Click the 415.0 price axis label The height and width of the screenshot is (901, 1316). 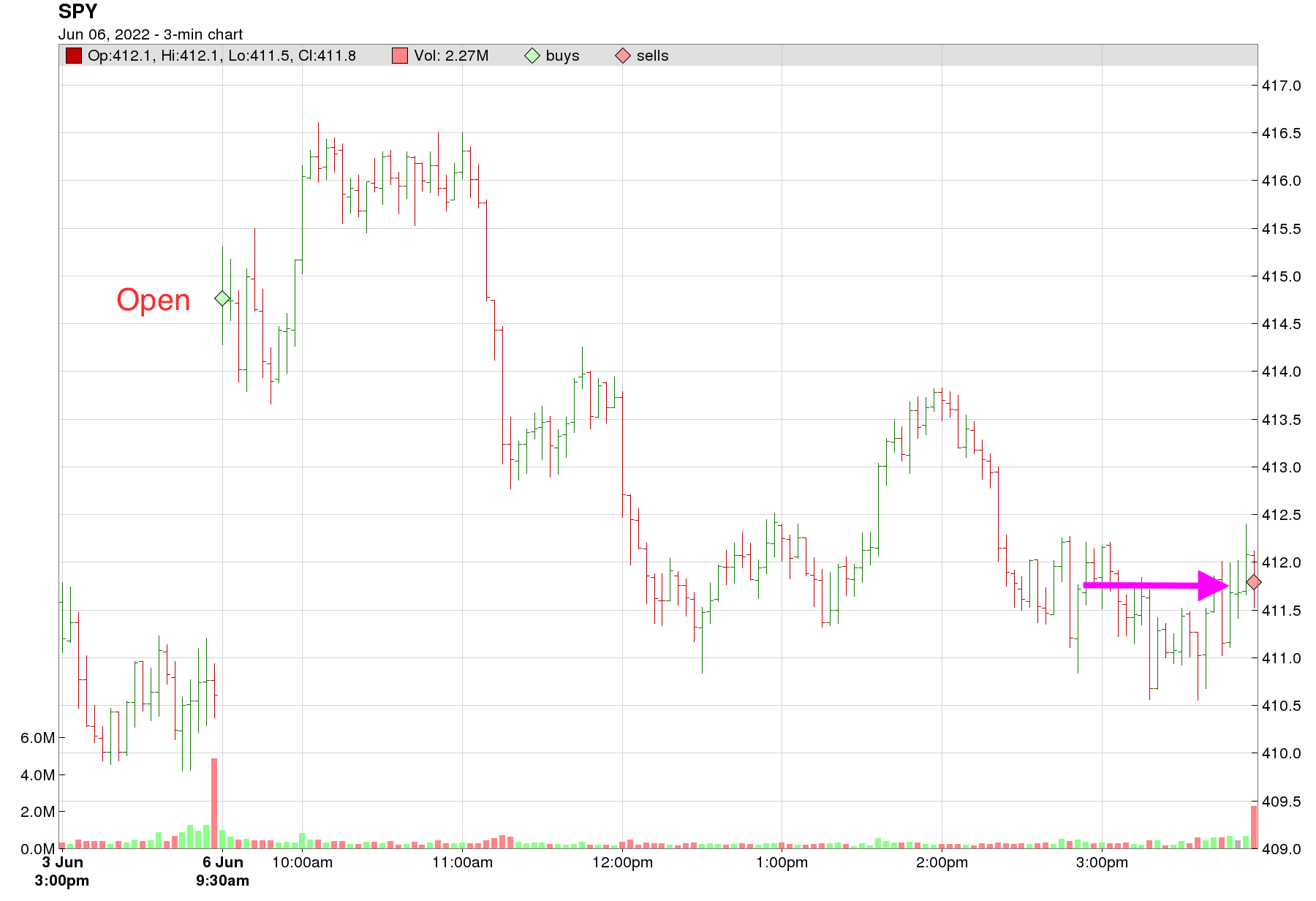(x=1282, y=276)
